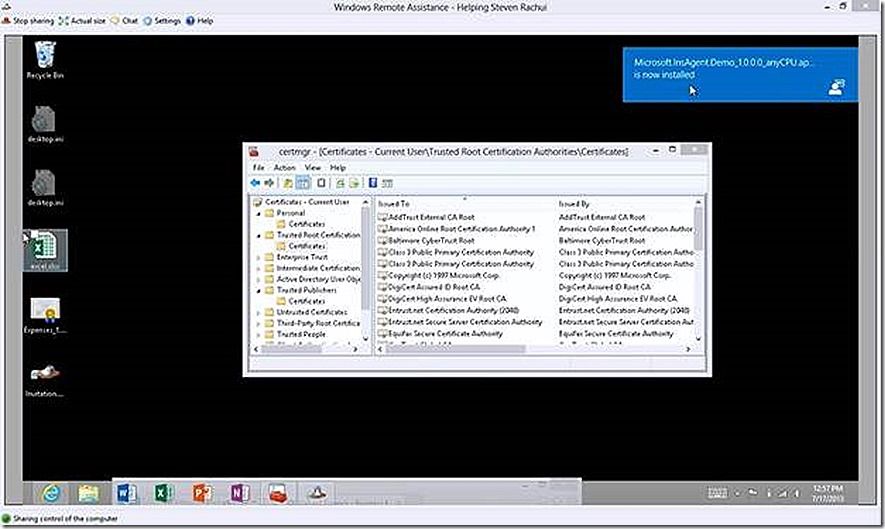The image size is (885, 529).
Task: Open File Explorer from the taskbar
Action: [89, 493]
